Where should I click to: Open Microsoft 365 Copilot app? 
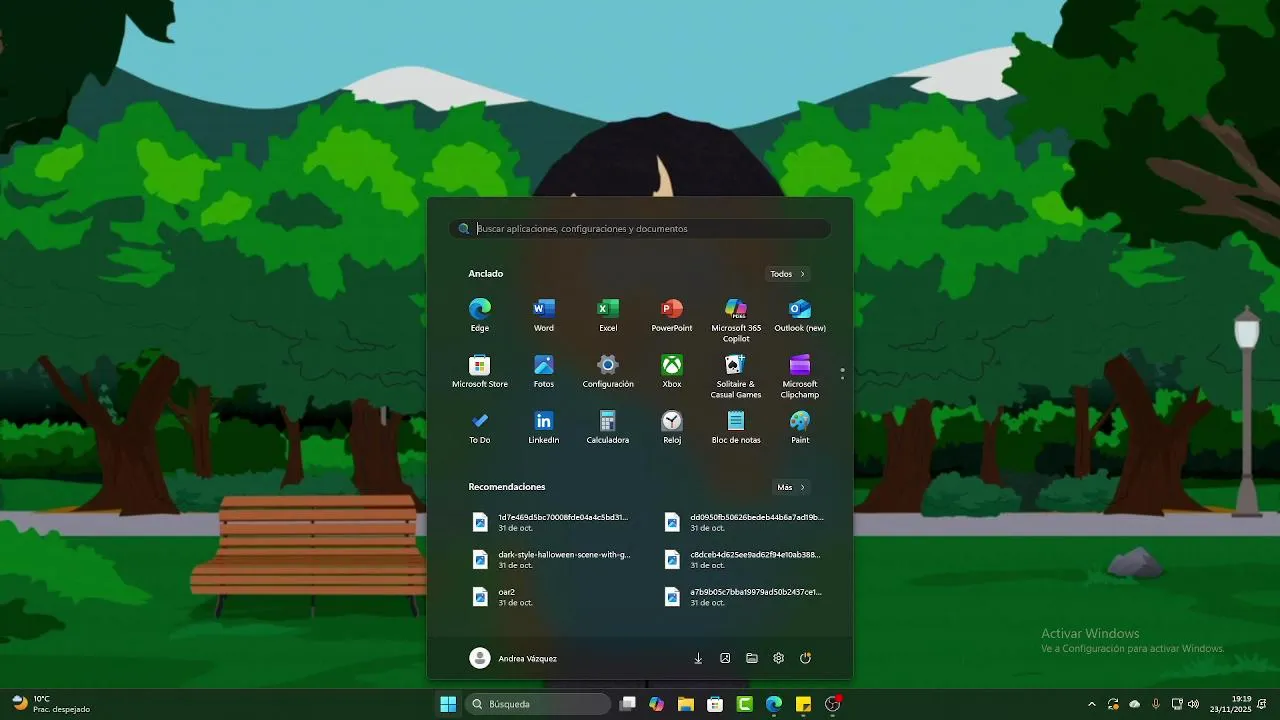pyautogui.click(x=736, y=319)
